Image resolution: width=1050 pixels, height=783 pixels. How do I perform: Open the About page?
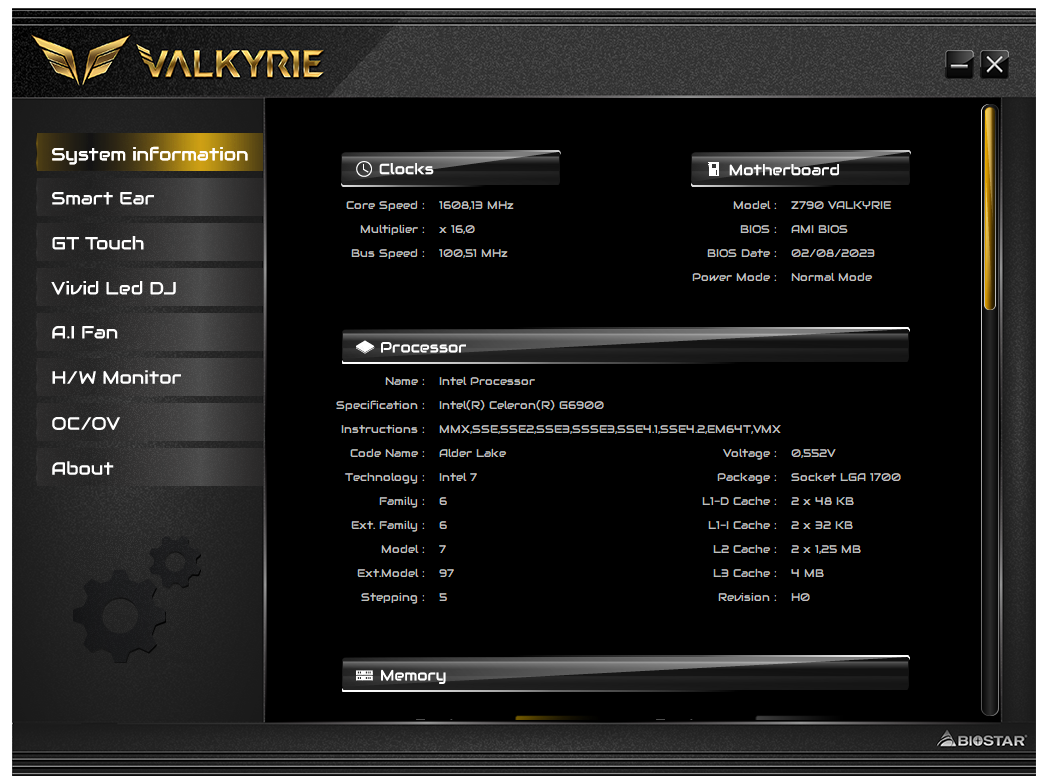click(150, 468)
